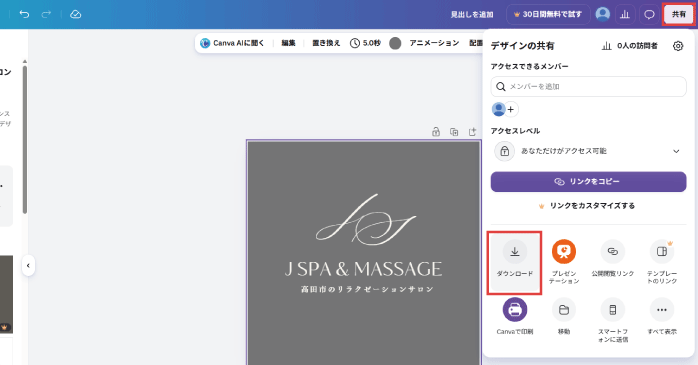This screenshot has width=698, height=365.
Task: Click すべて表示 three dots icon
Action: click(x=662, y=309)
